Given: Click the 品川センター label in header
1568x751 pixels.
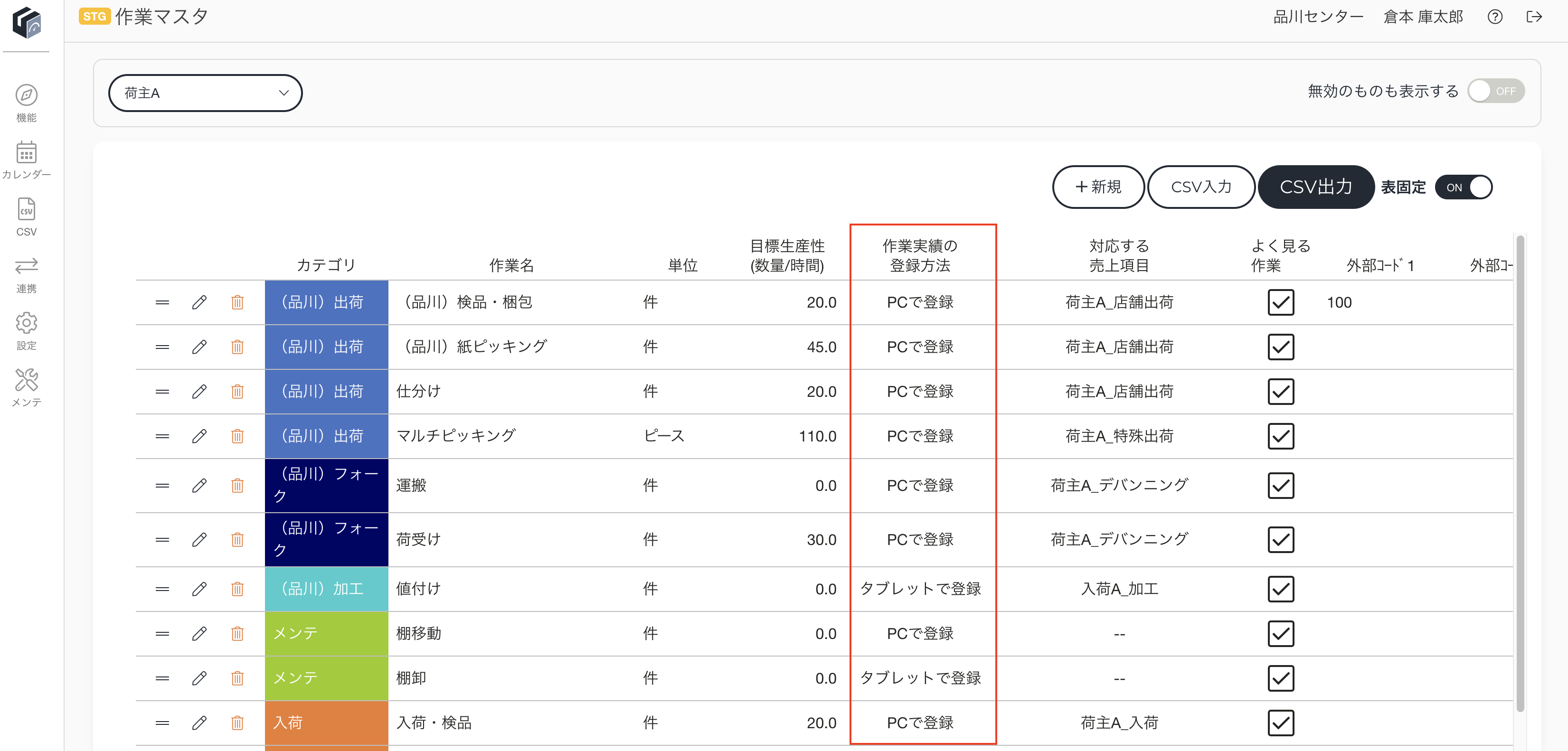Looking at the screenshot, I should pyautogui.click(x=1318, y=17).
